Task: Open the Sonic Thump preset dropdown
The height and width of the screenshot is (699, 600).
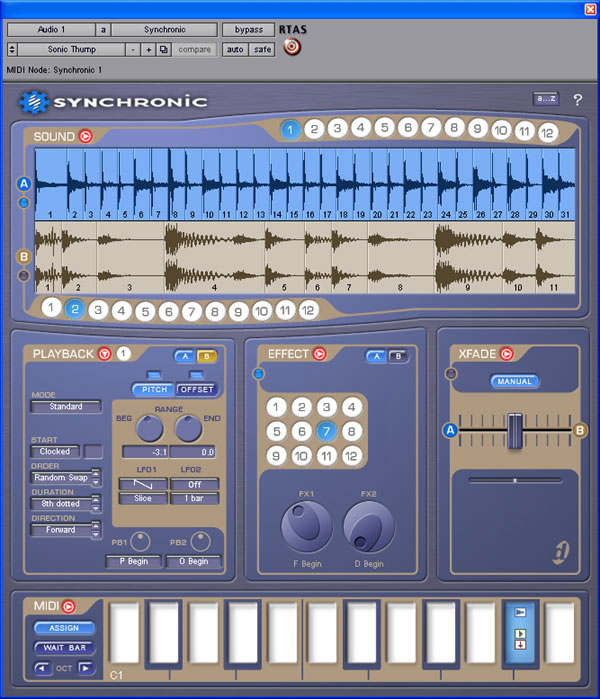Action: (x=71, y=49)
